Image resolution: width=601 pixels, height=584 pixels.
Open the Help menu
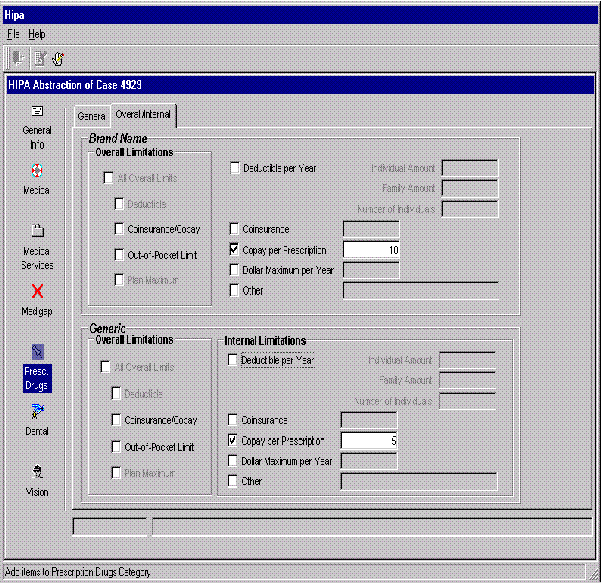pyautogui.click(x=37, y=34)
